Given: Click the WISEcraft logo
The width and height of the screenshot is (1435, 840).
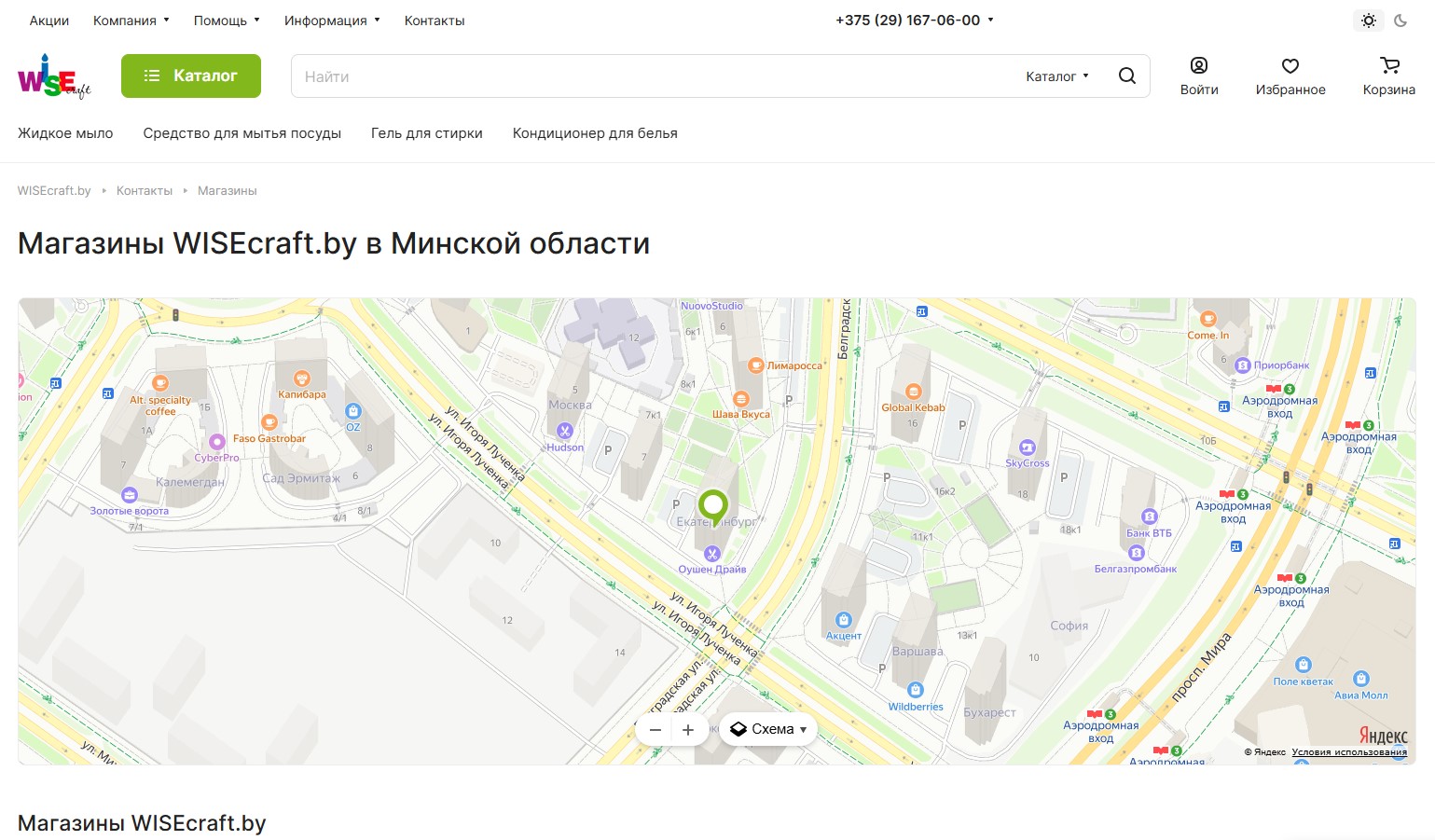Looking at the screenshot, I should (x=54, y=76).
